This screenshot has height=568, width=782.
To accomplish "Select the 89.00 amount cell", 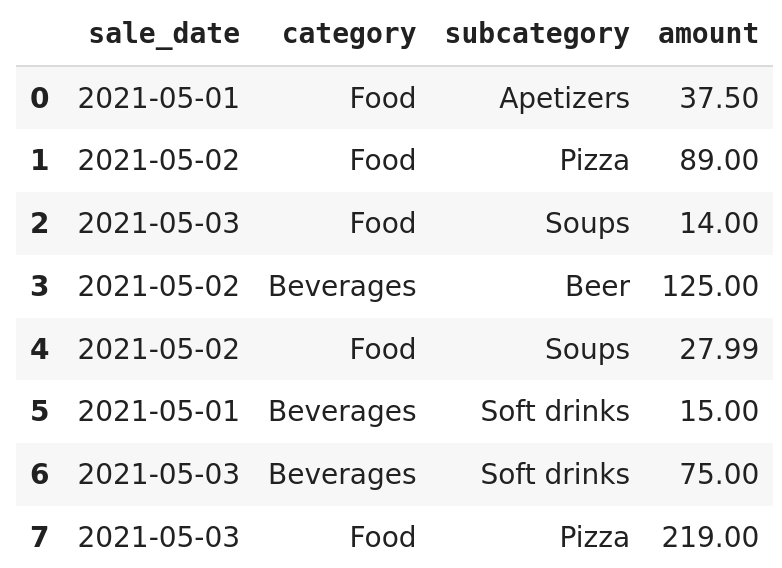I will click(719, 161).
